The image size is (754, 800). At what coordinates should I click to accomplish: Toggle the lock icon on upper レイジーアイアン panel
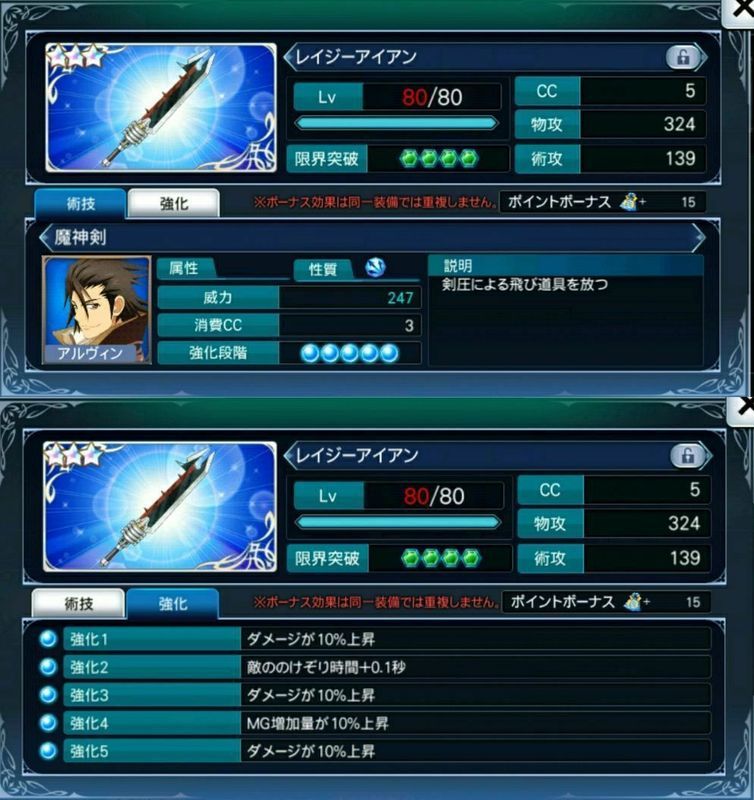(683, 58)
